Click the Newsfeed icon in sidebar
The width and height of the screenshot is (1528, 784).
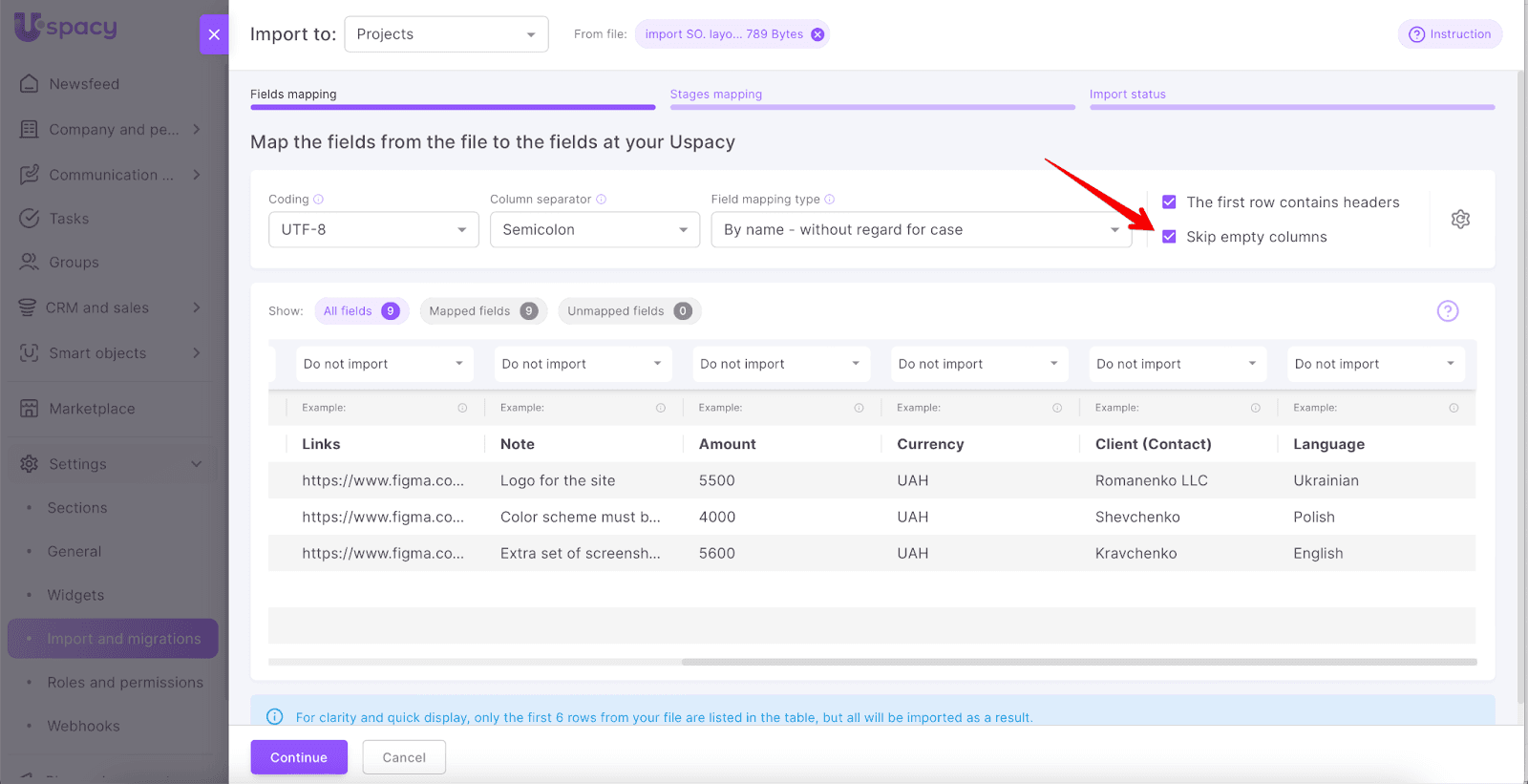pyautogui.click(x=30, y=84)
